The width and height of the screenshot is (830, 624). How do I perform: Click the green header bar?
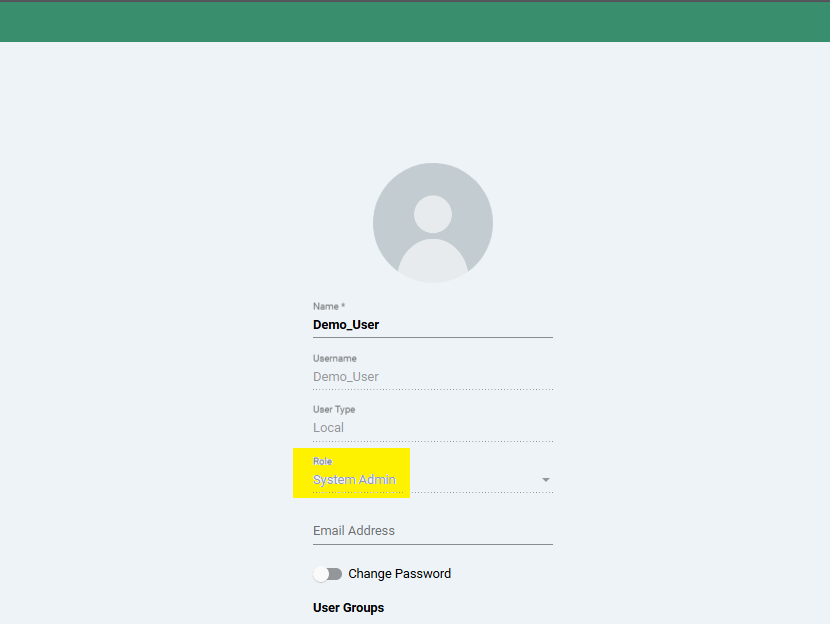415,22
